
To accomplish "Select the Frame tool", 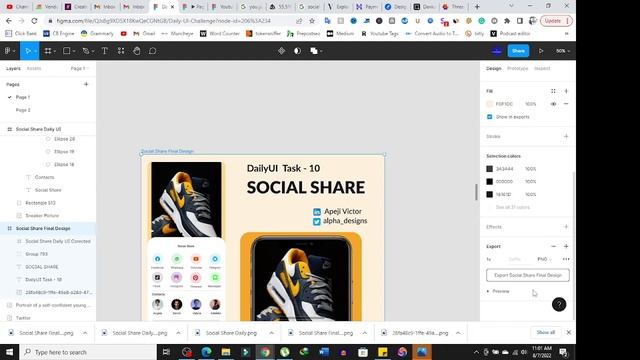I will (x=48, y=51).
